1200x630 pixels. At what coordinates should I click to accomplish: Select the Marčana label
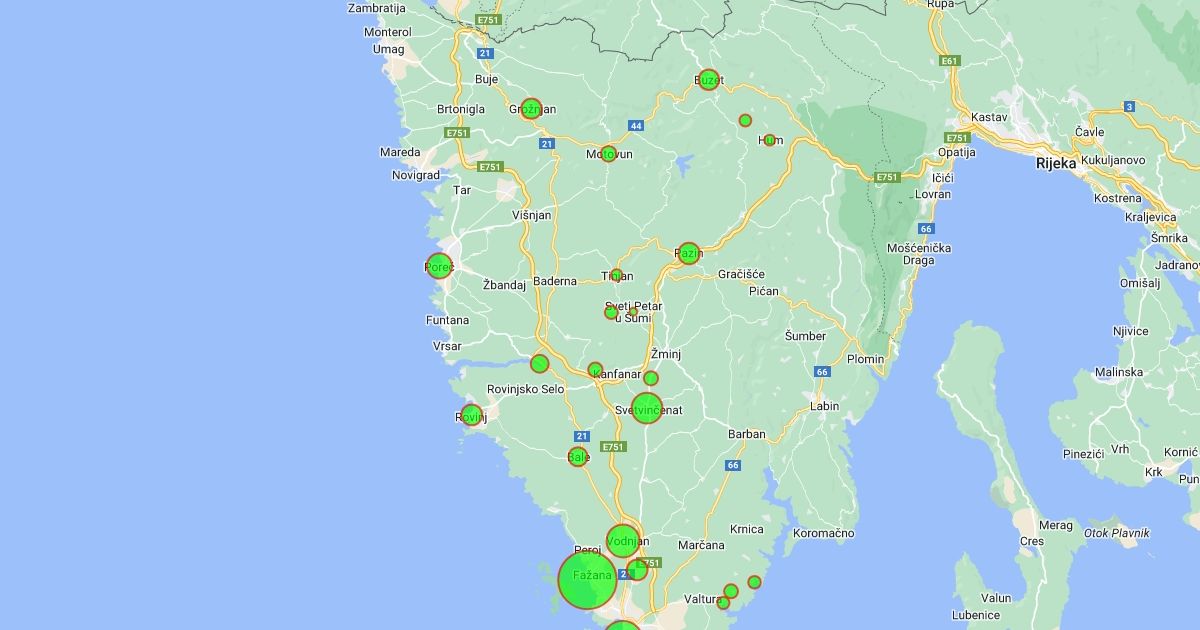(x=701, y=545)
